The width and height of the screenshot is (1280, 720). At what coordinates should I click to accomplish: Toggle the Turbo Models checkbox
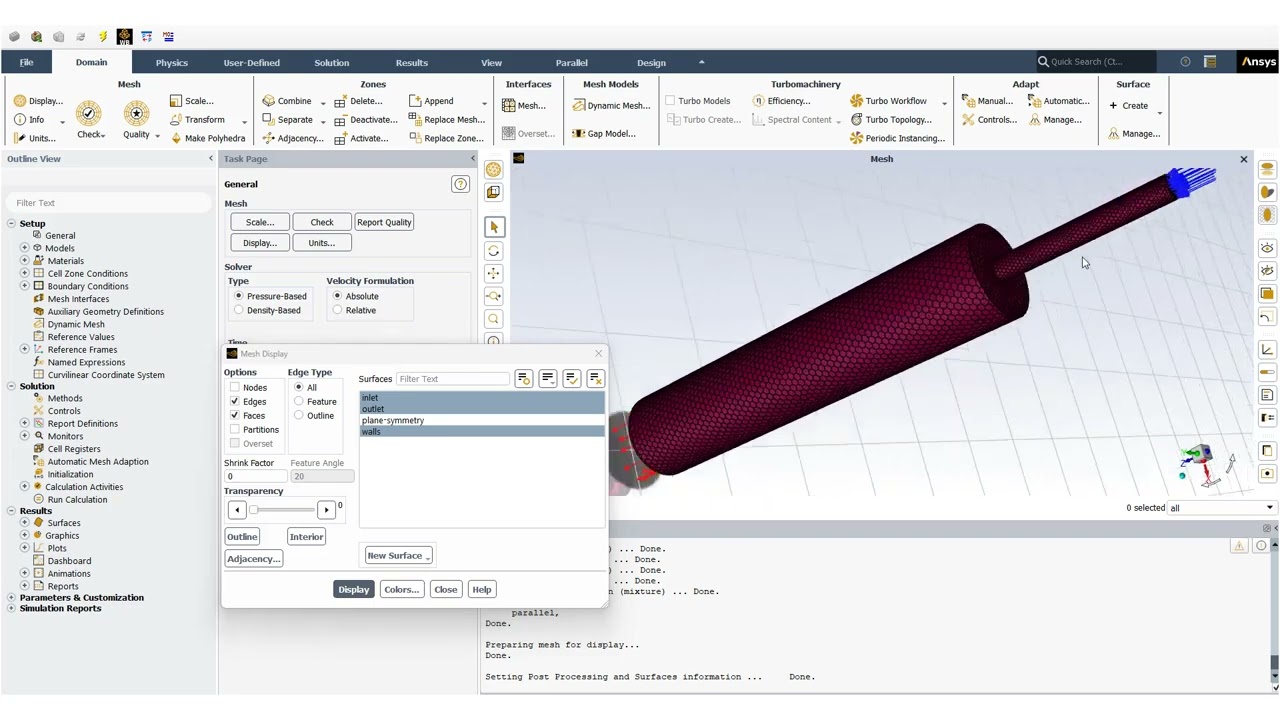(x=670, y=101)
